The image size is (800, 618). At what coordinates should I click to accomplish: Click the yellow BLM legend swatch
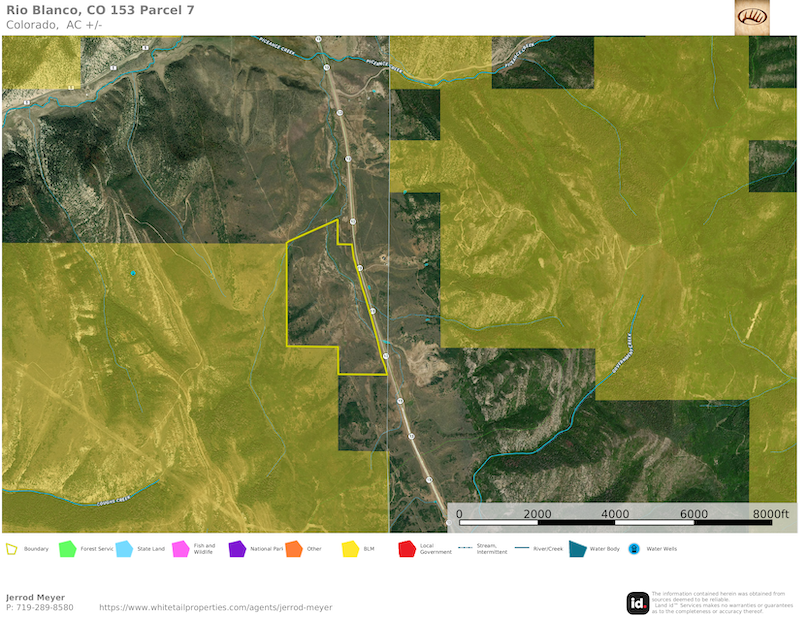click(x=350, y=549)
